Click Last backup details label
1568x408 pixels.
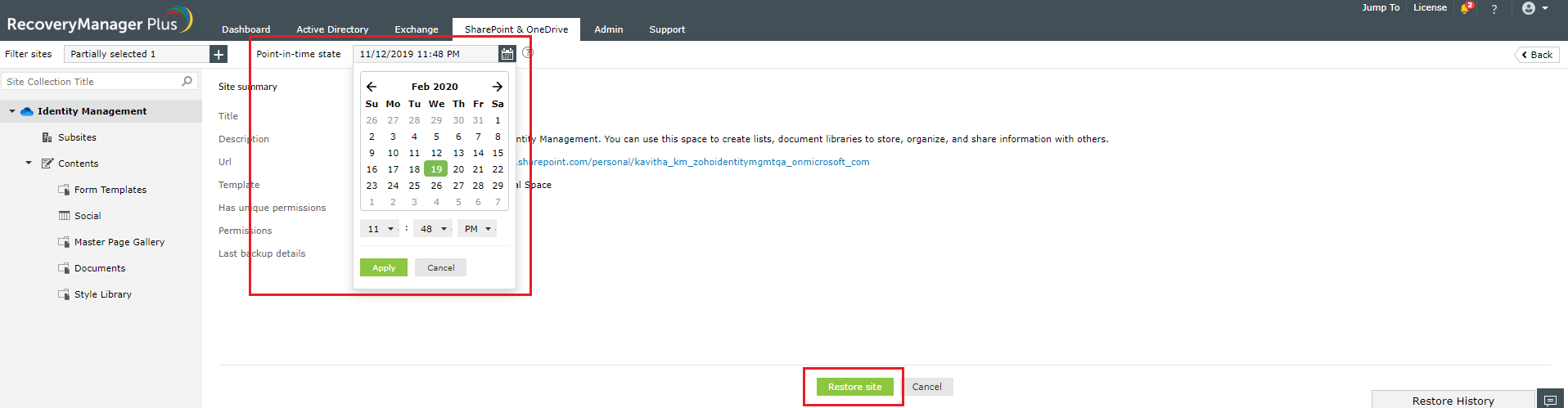pos(262,253)
